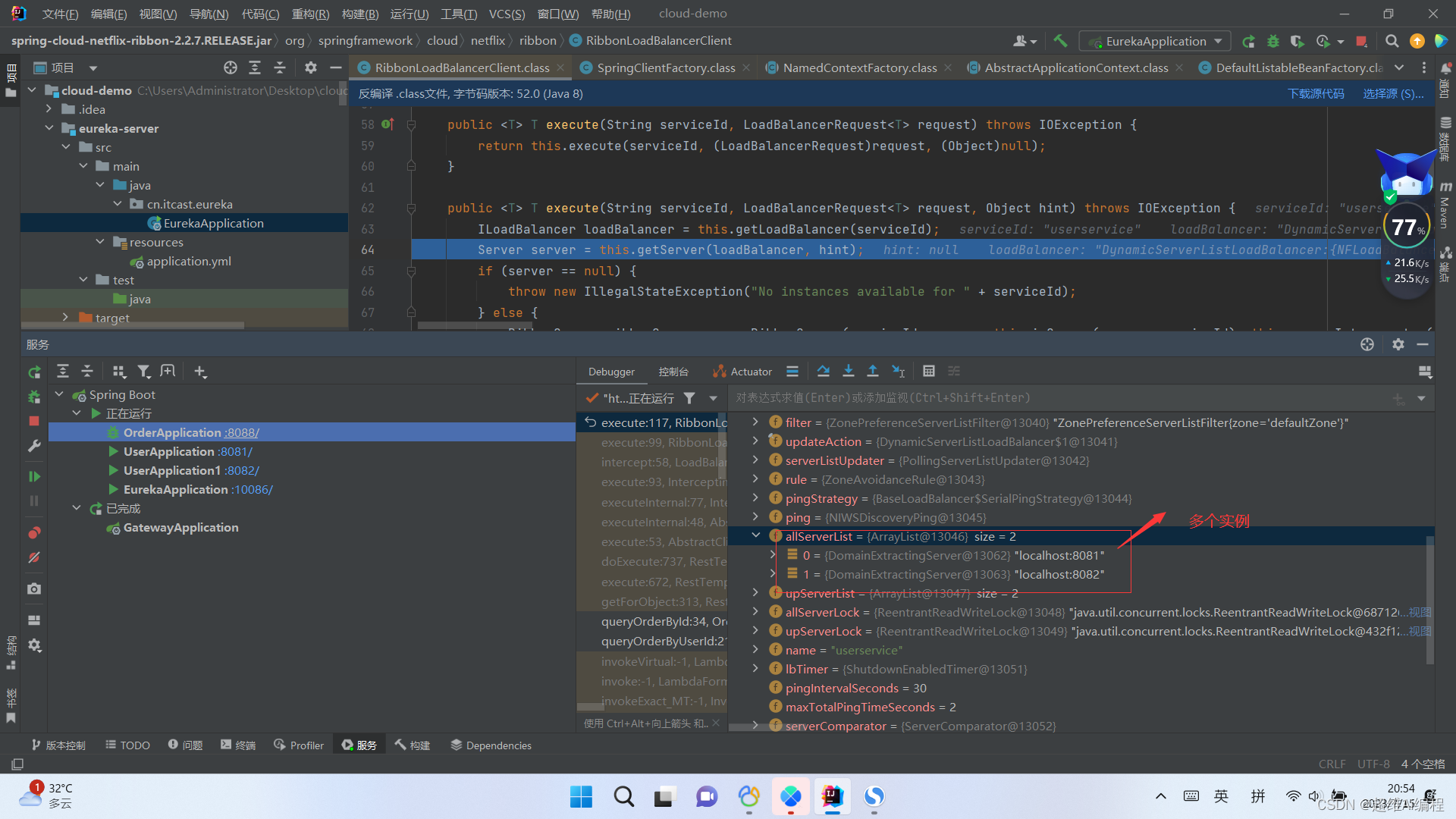The width and height of the screenshot is (1456, 819).
Task: Click the variables panel vertical scrollbar
Action: point(1429,599)
